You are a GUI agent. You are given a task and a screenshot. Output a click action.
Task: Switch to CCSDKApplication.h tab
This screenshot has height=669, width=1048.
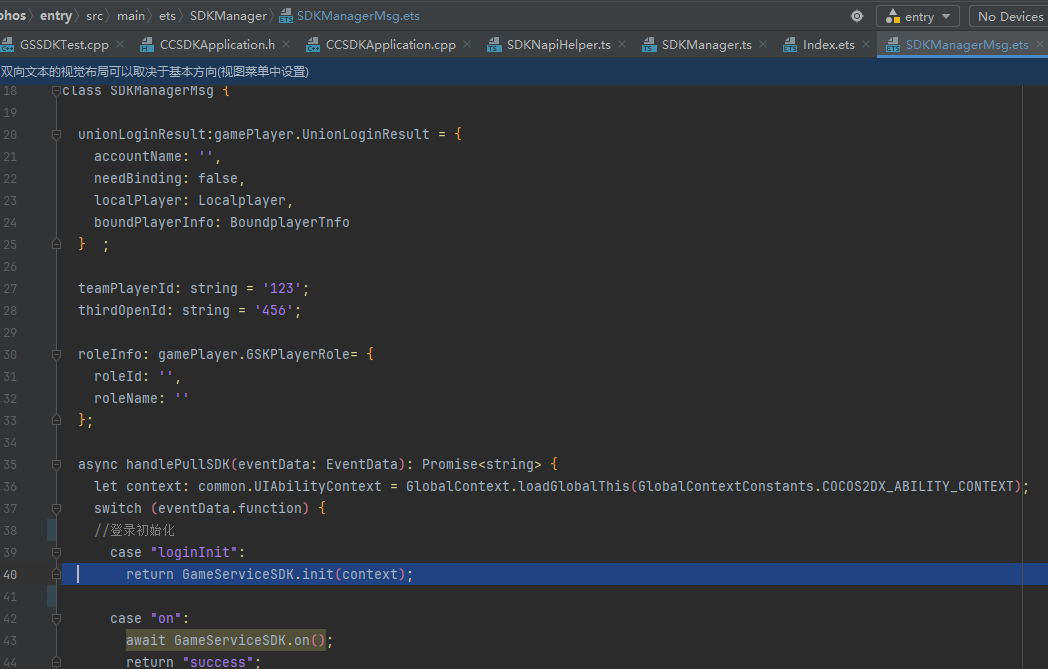pyautogui.click(x=217, y=45)
